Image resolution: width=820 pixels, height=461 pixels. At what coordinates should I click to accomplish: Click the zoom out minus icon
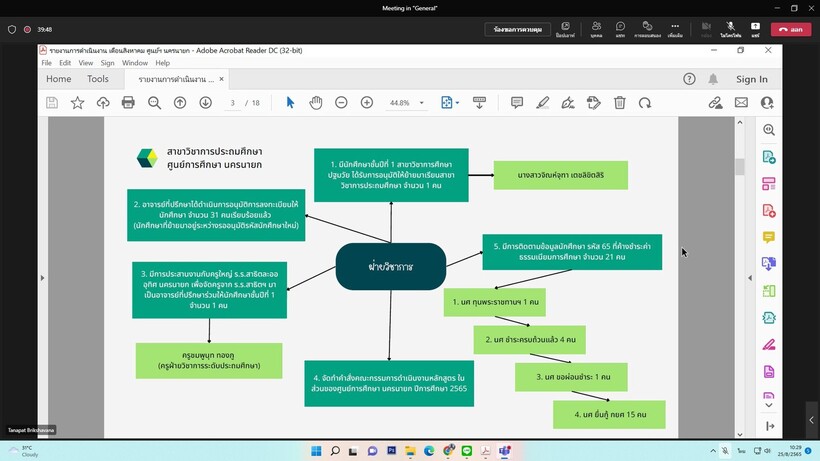[x=341, y=102]
